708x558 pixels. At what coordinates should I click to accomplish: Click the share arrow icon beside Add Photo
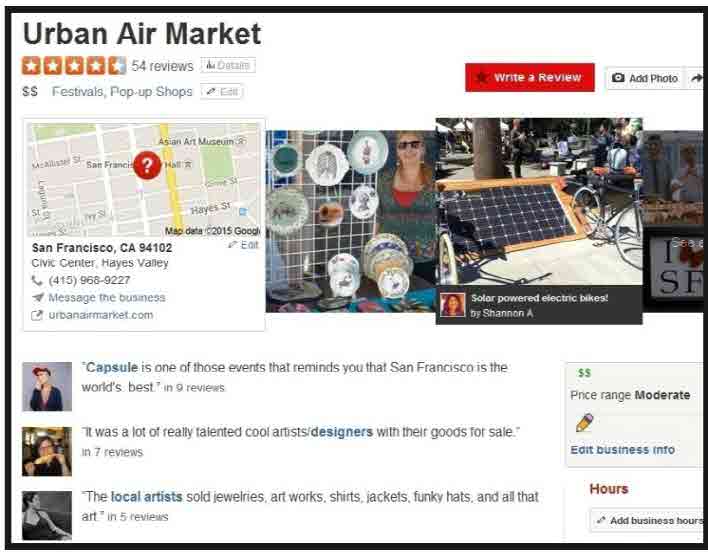(697, 78)
